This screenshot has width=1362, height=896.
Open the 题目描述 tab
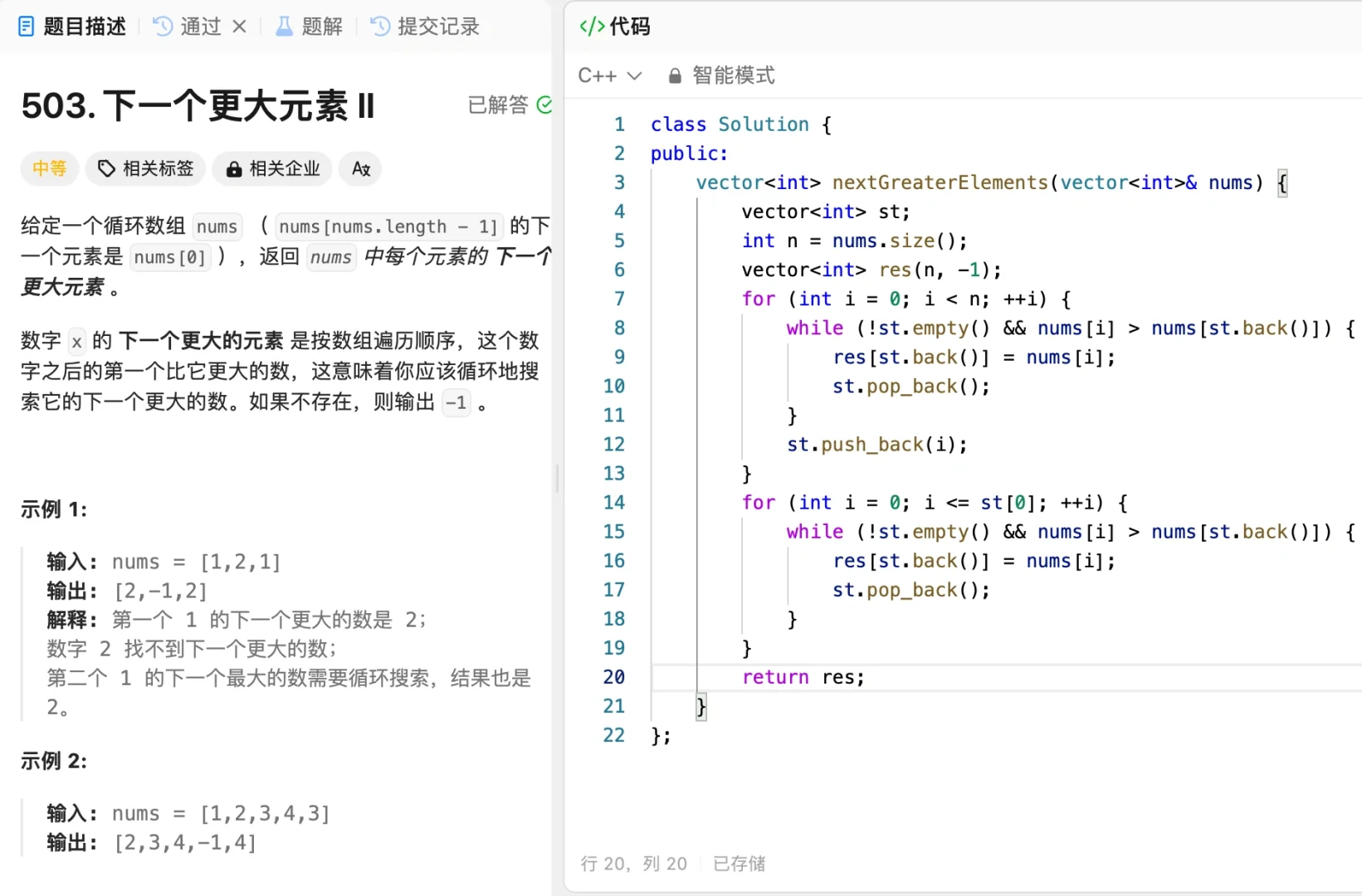pos(72,27)
